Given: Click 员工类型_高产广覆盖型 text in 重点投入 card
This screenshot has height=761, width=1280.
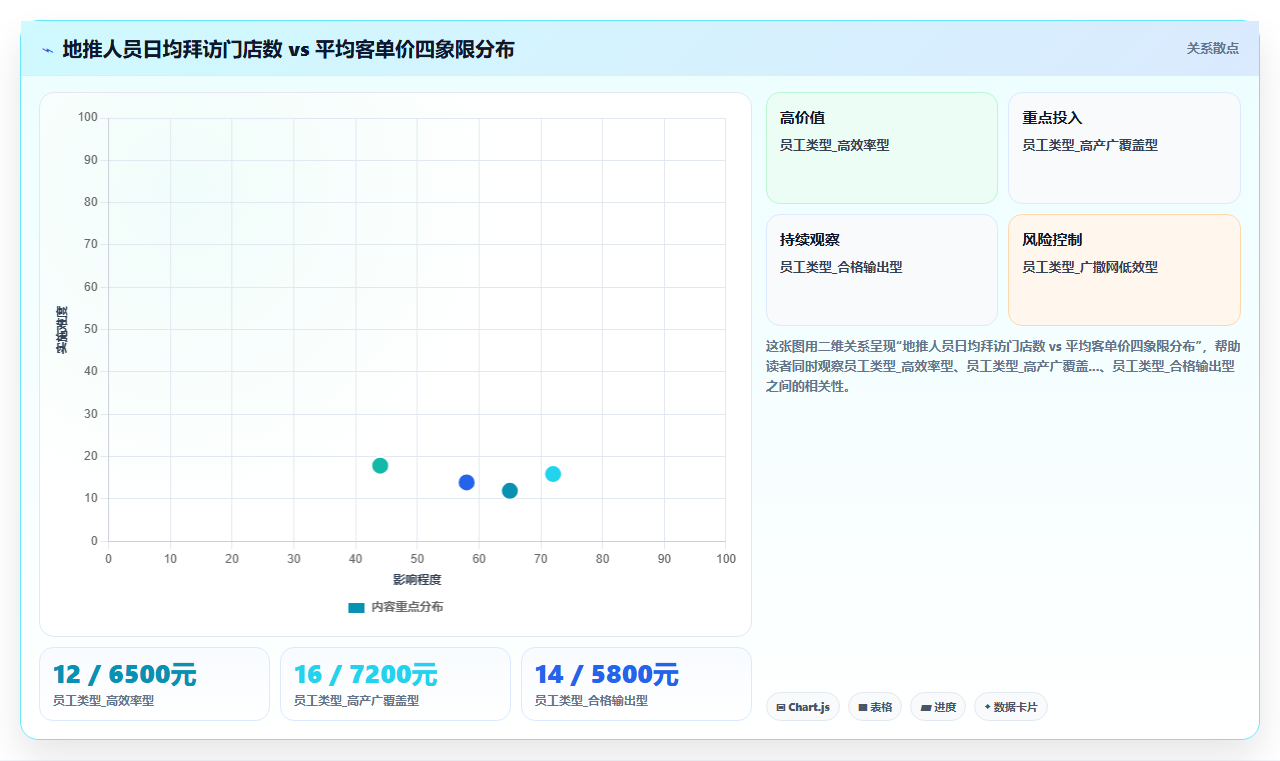Looking at the screenshot, I should (1090, 145).
